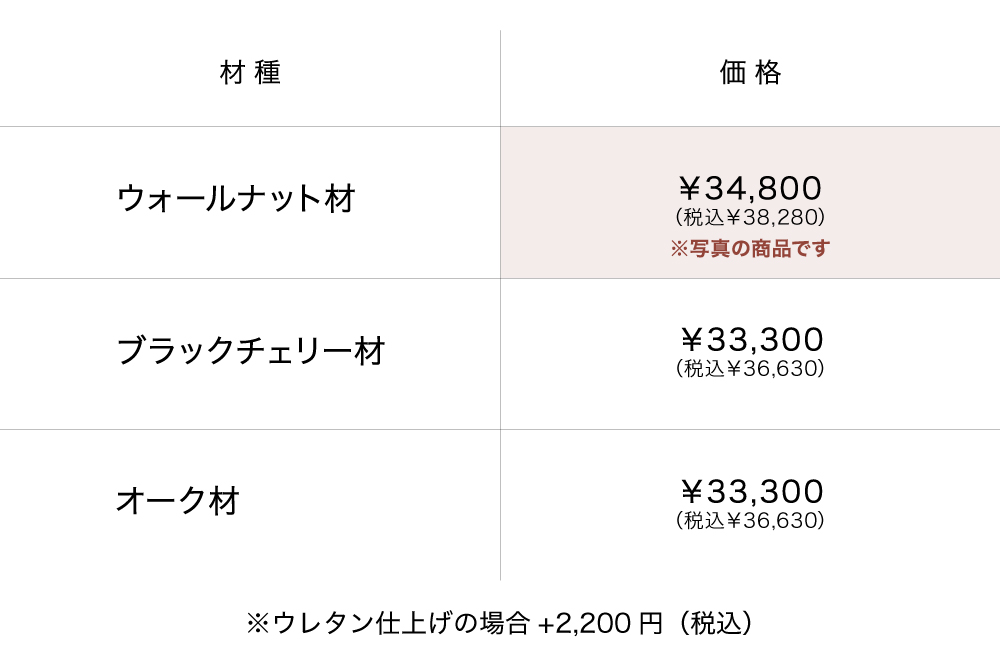Click the 税込¥36,630 text in the ブラックチェリー材 row

(750, 369)
